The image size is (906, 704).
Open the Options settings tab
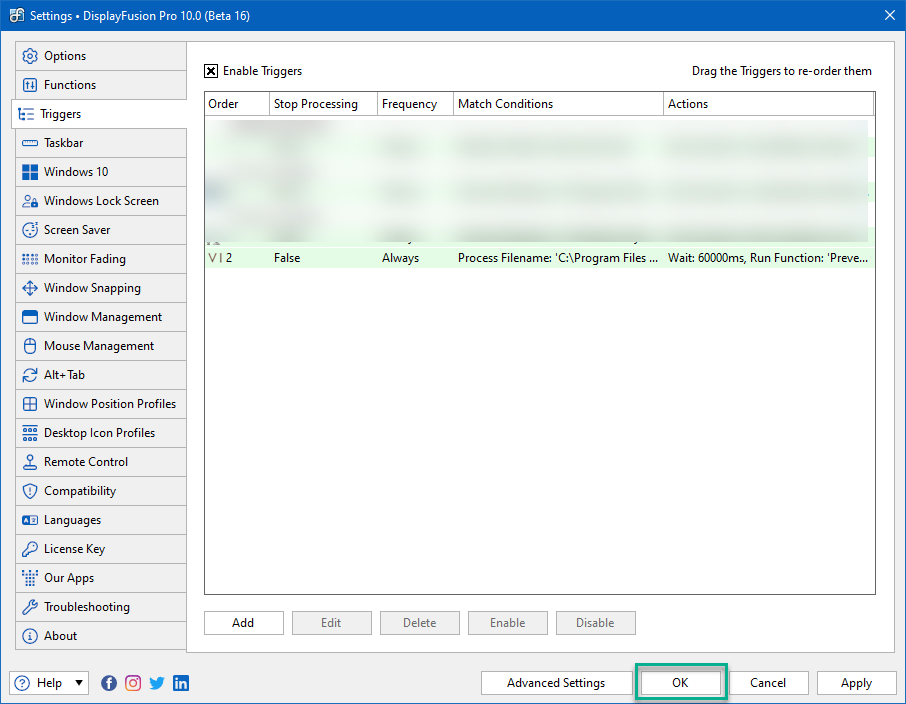(101, 56)
